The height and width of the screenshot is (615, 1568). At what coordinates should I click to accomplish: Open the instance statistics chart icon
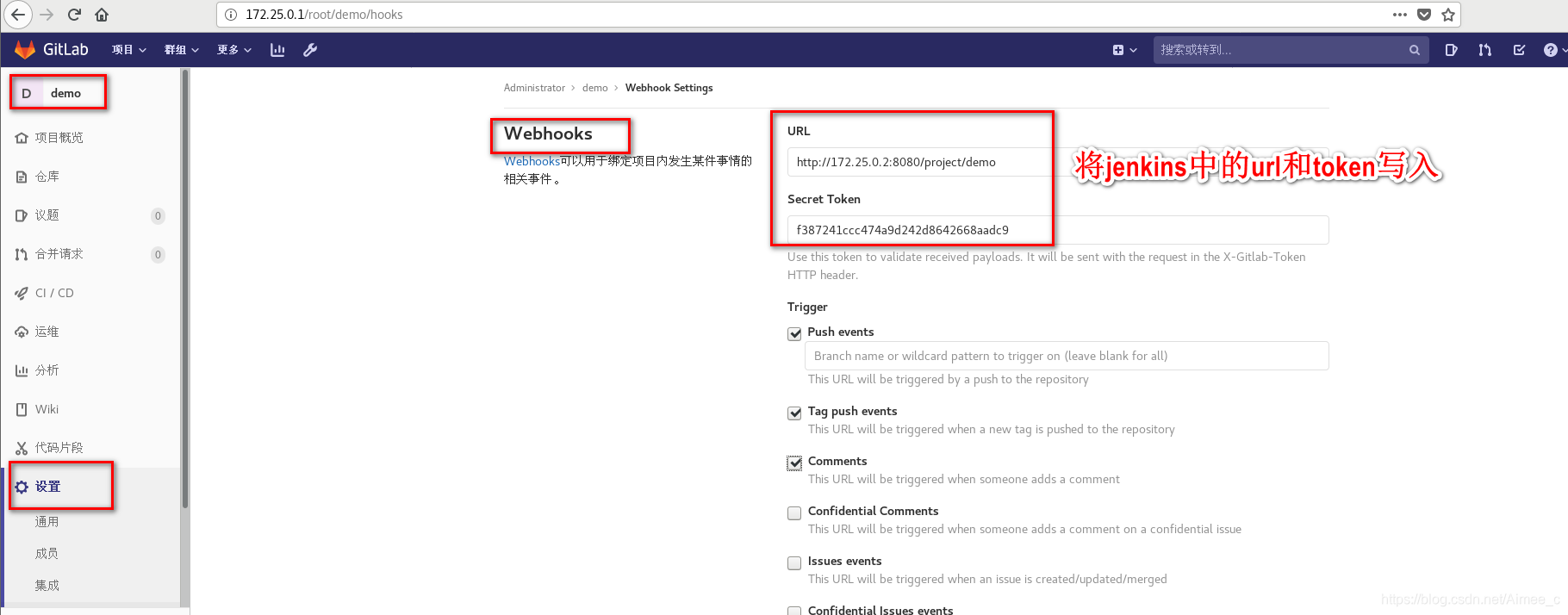[277, 50]
